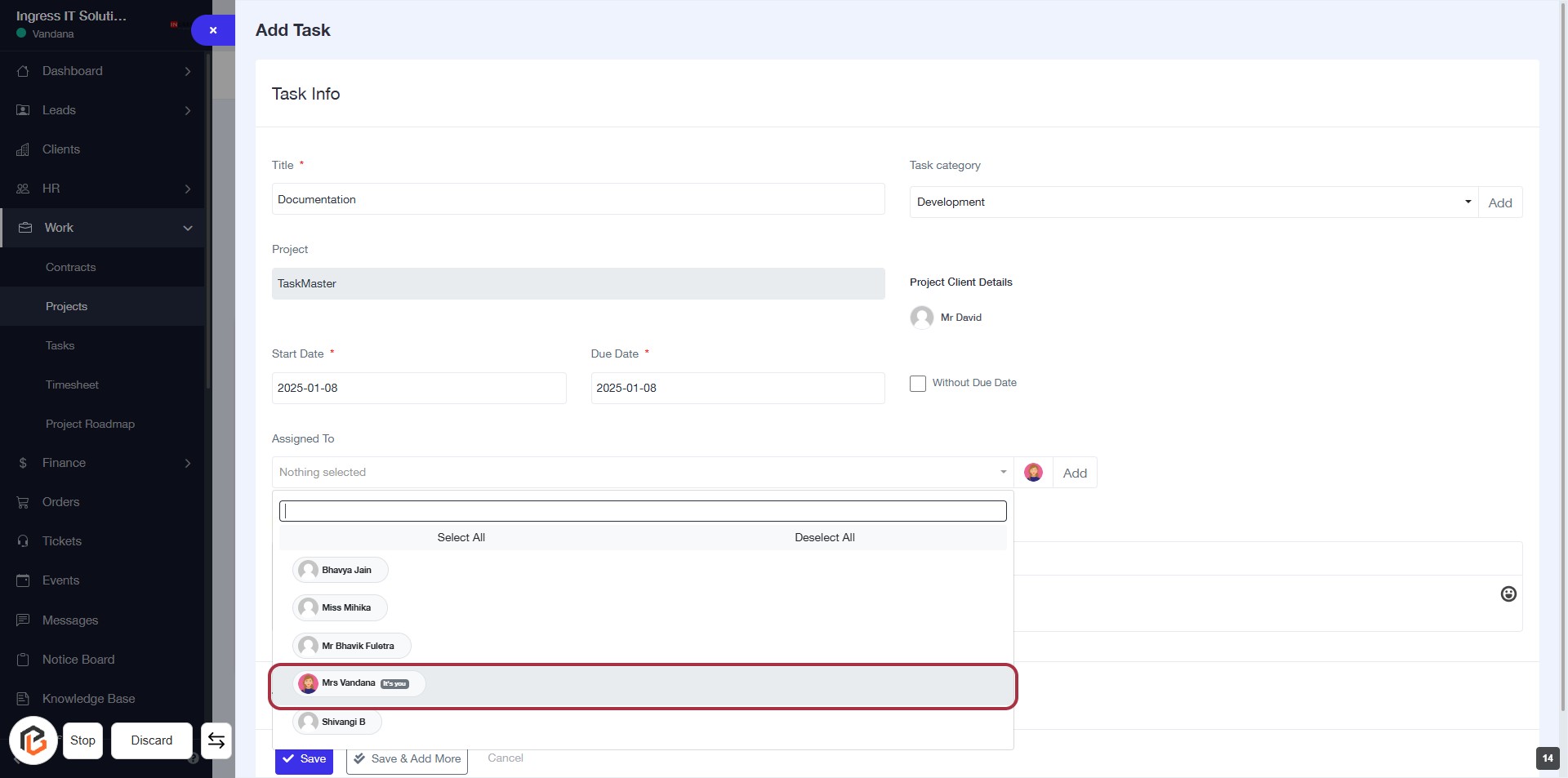Click the Tickets headset icon
Image resolution: width=1568 pixels, height=778 pixels.
coord(23,541)
